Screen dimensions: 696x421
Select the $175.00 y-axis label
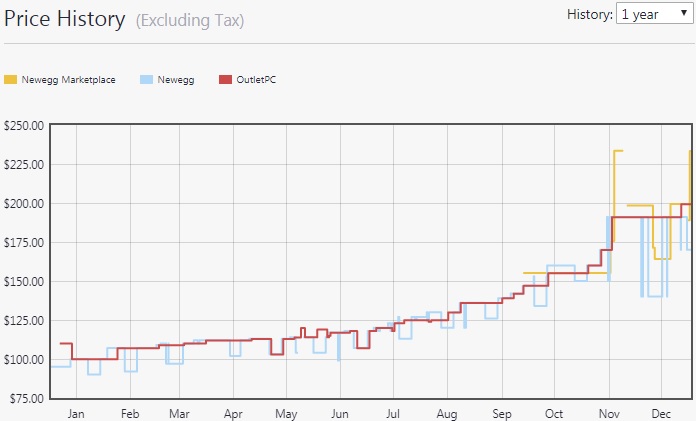point(24,243)
